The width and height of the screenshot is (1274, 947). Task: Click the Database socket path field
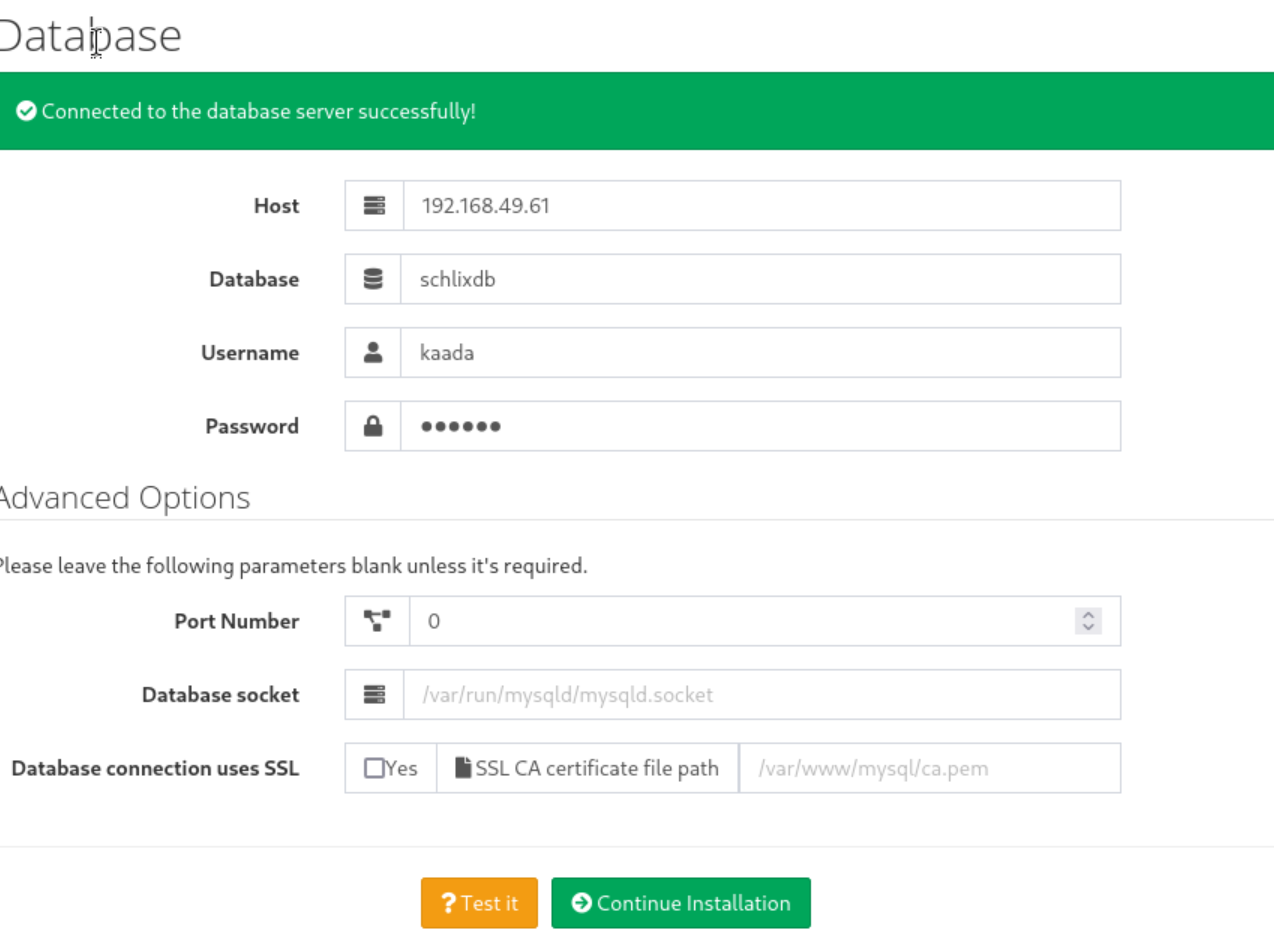(x=760, y=694)
